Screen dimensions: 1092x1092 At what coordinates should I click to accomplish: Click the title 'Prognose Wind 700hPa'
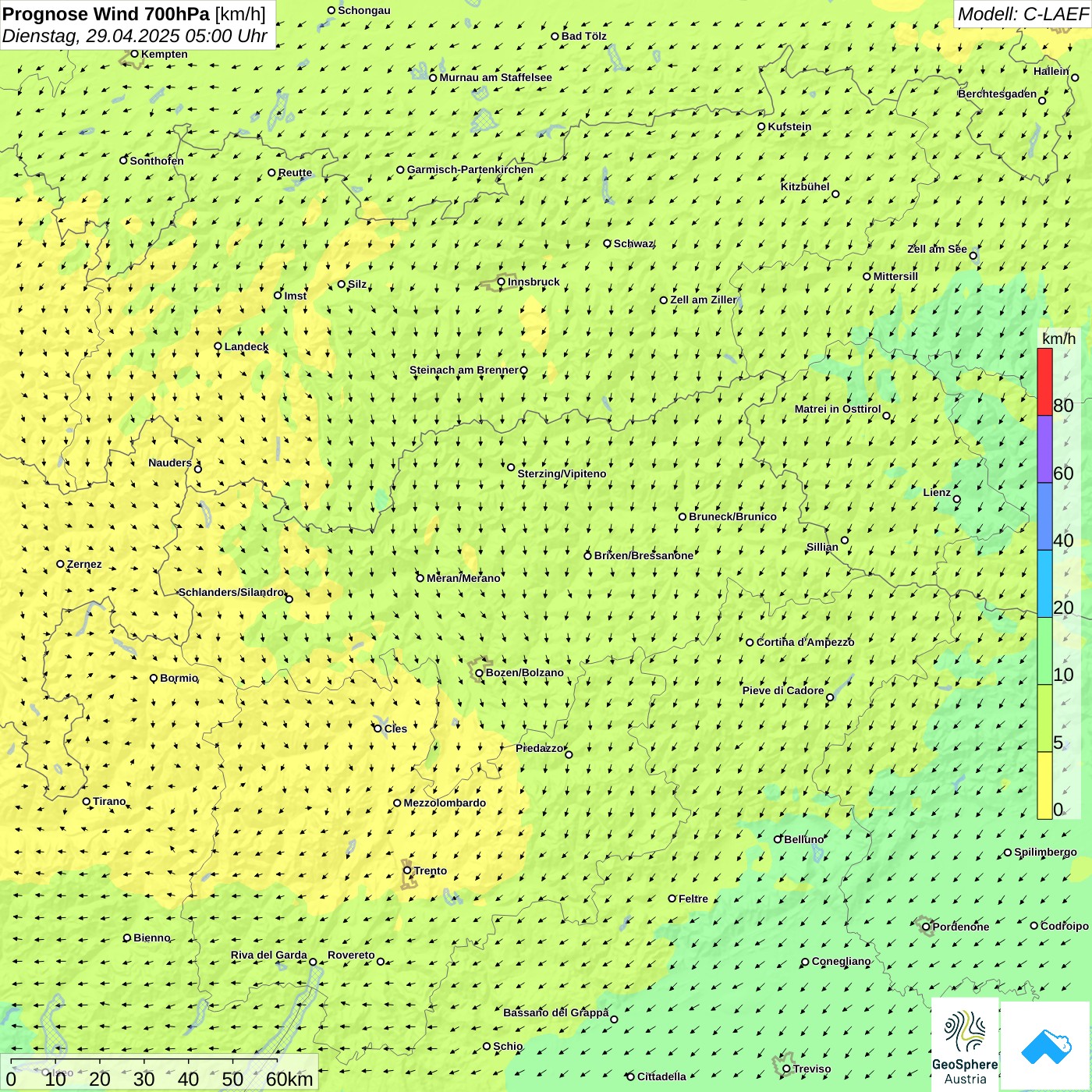[106, 14]
